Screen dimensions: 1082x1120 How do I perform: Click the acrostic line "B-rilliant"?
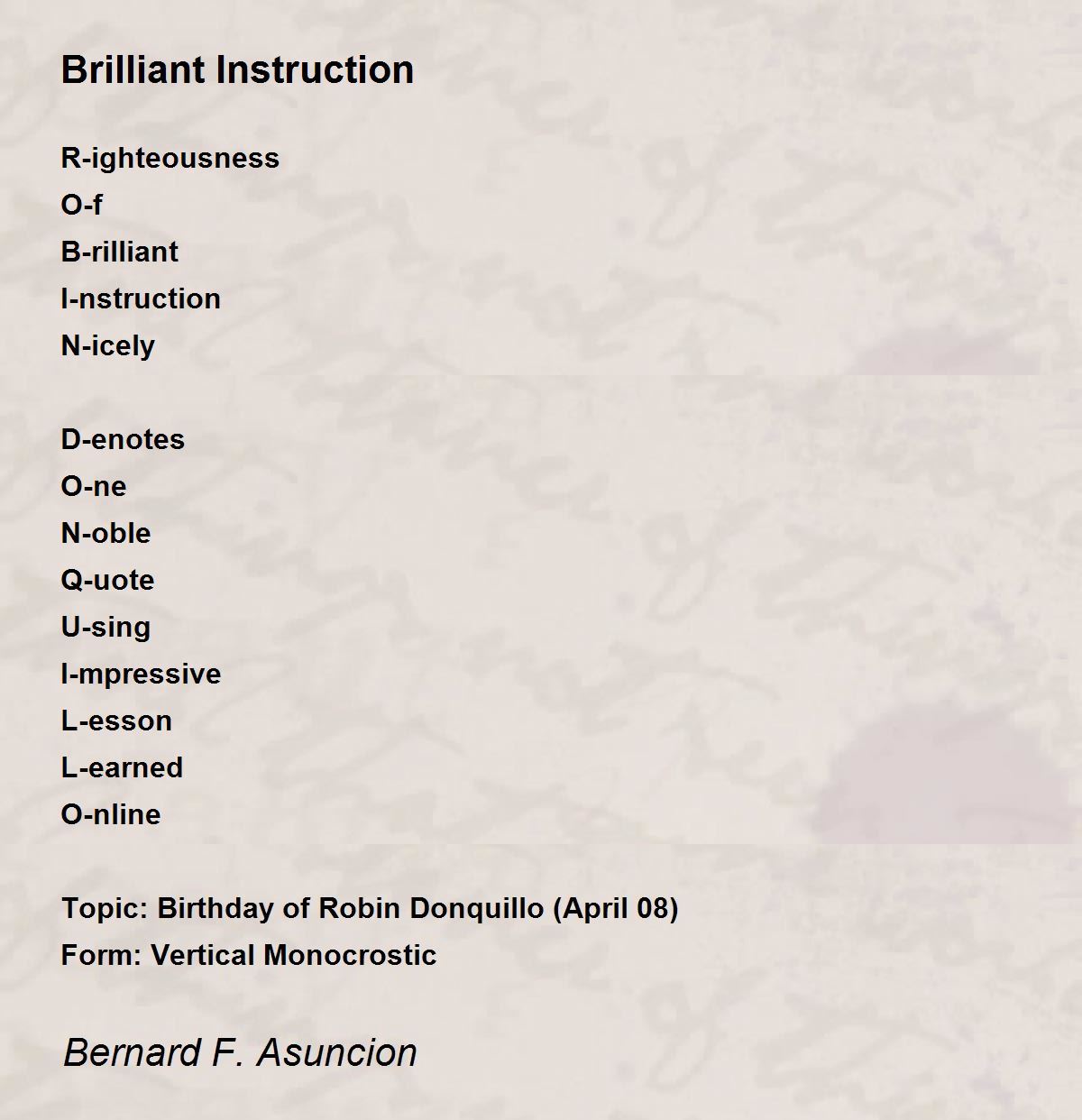tap(119, 252)
